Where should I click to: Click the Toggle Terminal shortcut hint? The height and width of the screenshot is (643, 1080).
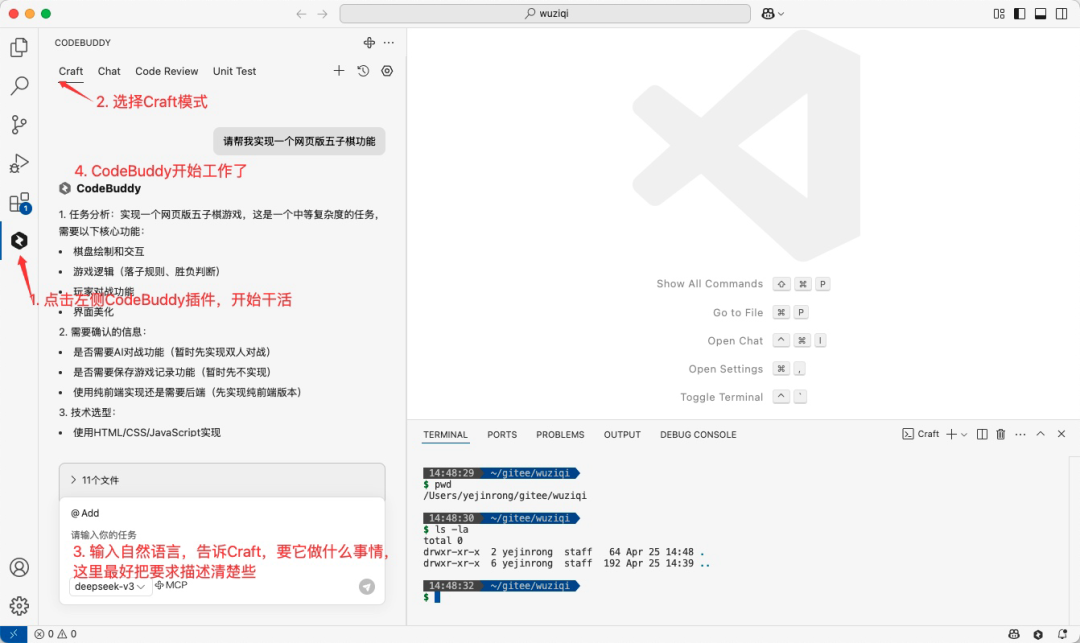click(x=743, y=397)
